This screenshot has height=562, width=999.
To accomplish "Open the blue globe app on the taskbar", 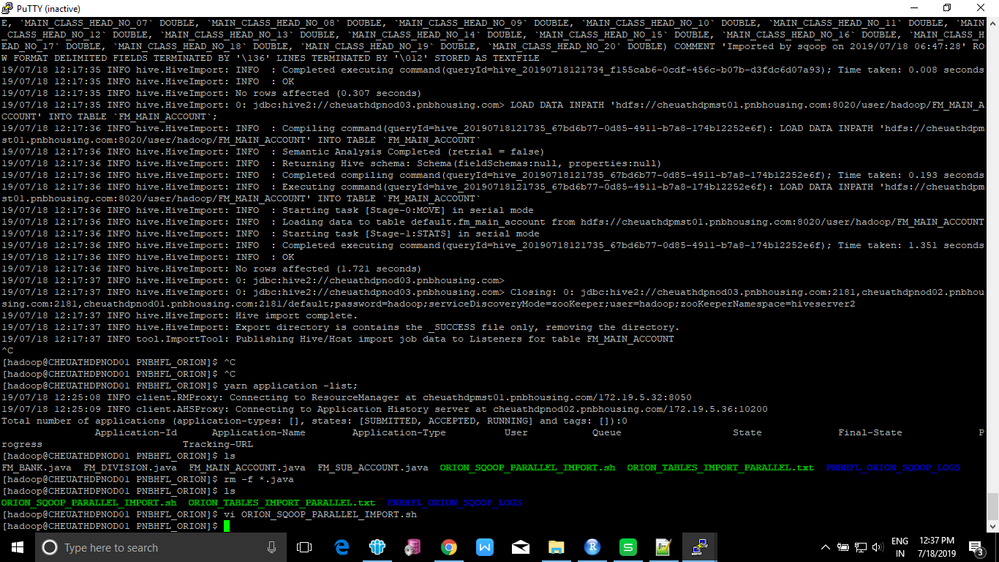I will 377,547.
